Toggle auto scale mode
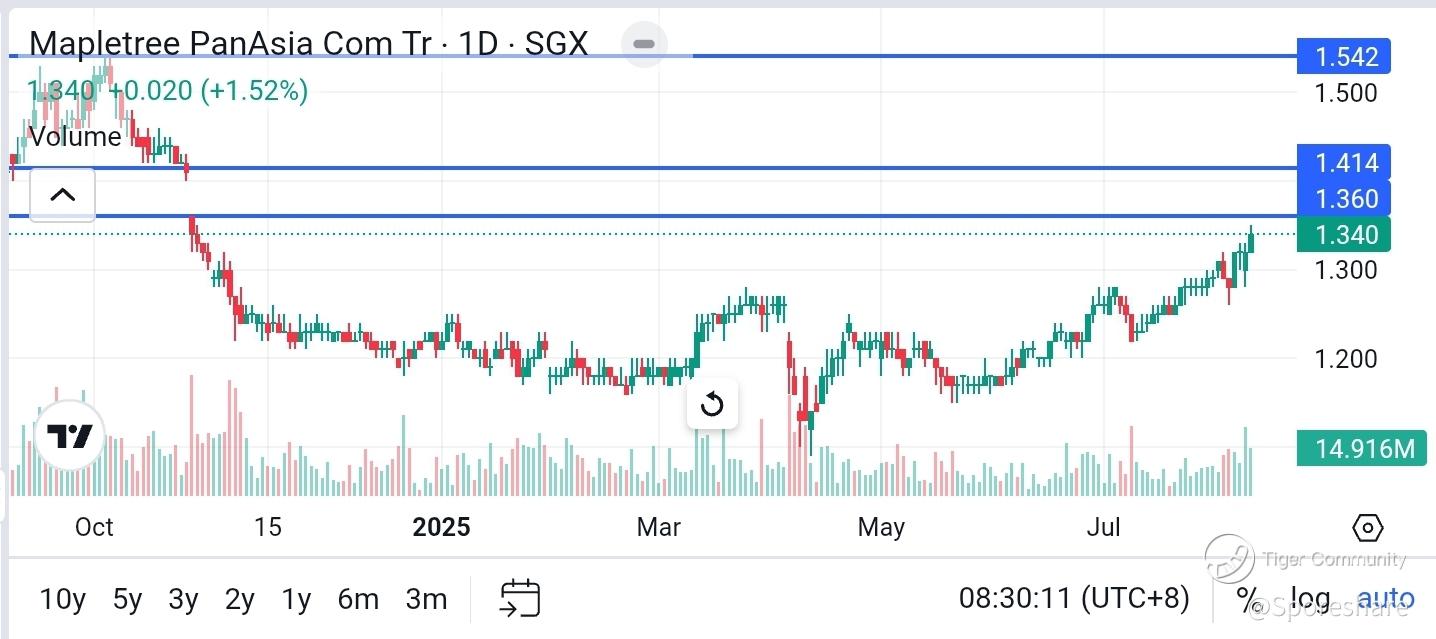This screenshot has height=639, width=1436. (1385, 599)
